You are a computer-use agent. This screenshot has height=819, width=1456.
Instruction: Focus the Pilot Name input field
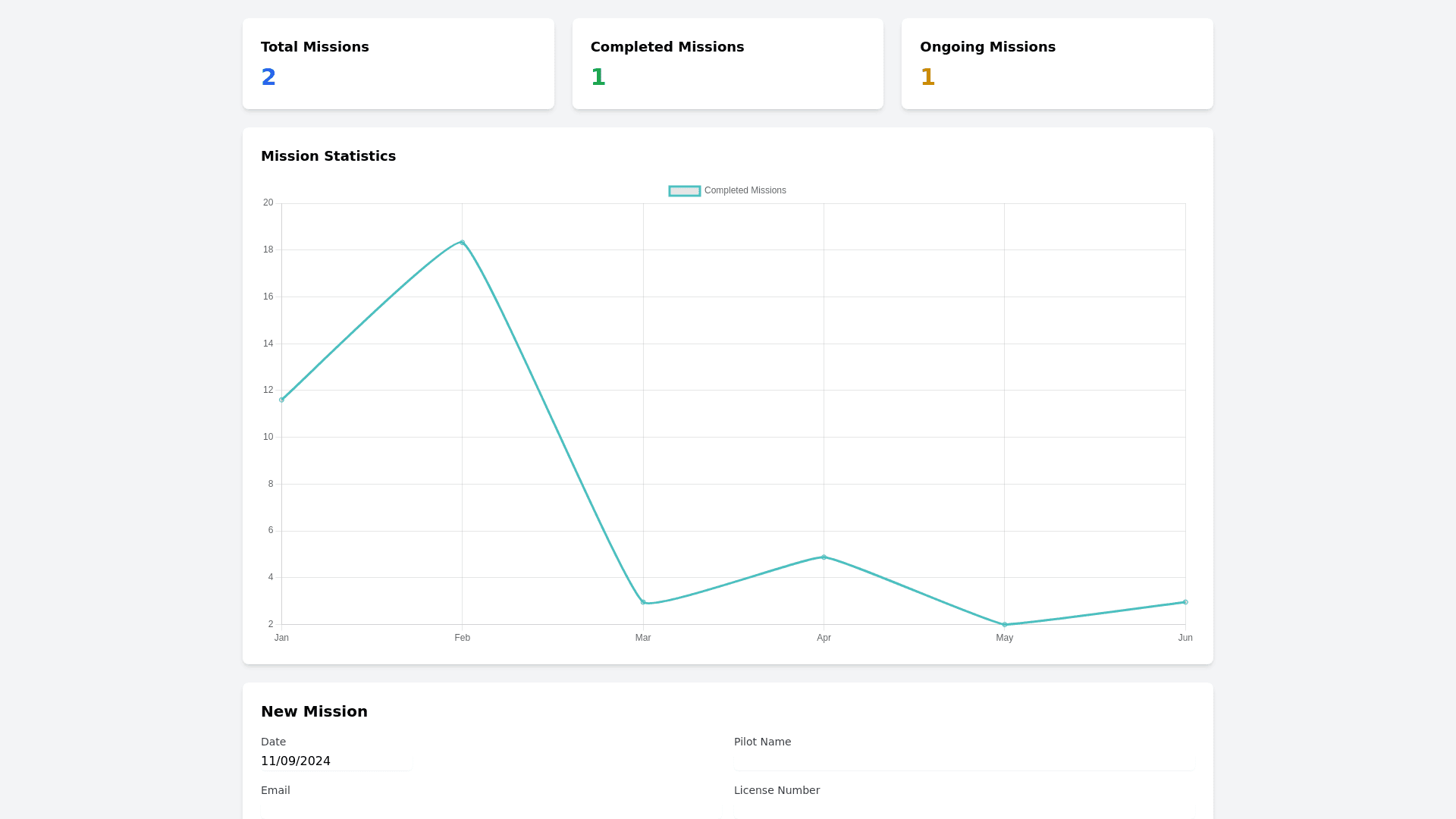(964, 761)
